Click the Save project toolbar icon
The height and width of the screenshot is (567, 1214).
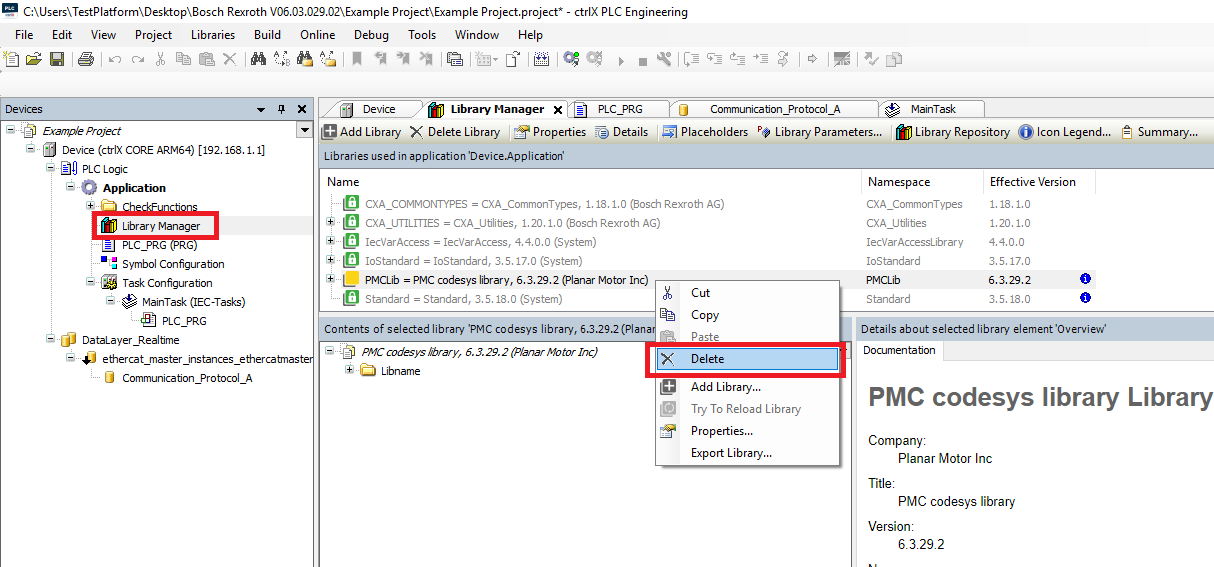[x=57, y=60]
